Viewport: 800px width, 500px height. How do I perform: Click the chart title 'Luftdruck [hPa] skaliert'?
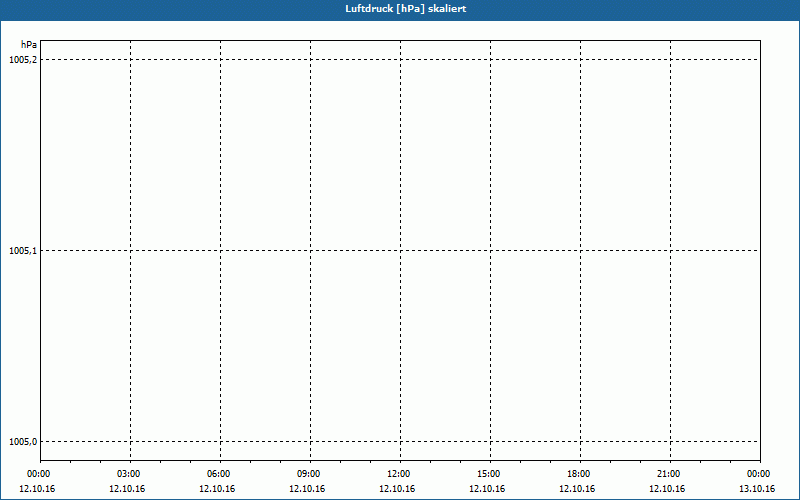pos(406,9)
